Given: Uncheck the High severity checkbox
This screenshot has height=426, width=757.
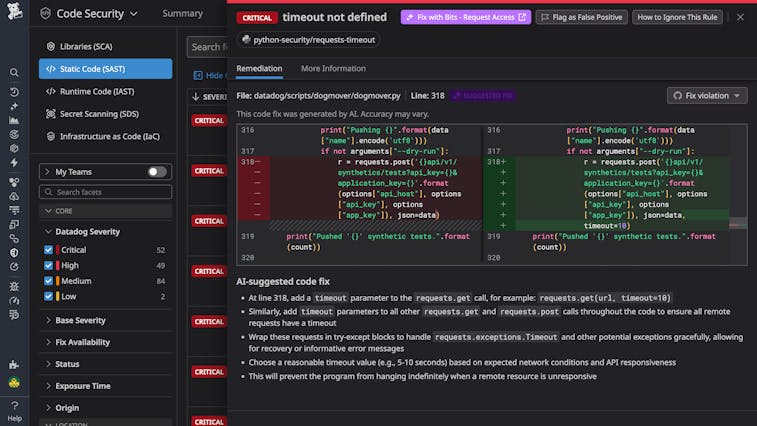Looking at the screenshot, I should pyautogui.click(x=49, y=265).
